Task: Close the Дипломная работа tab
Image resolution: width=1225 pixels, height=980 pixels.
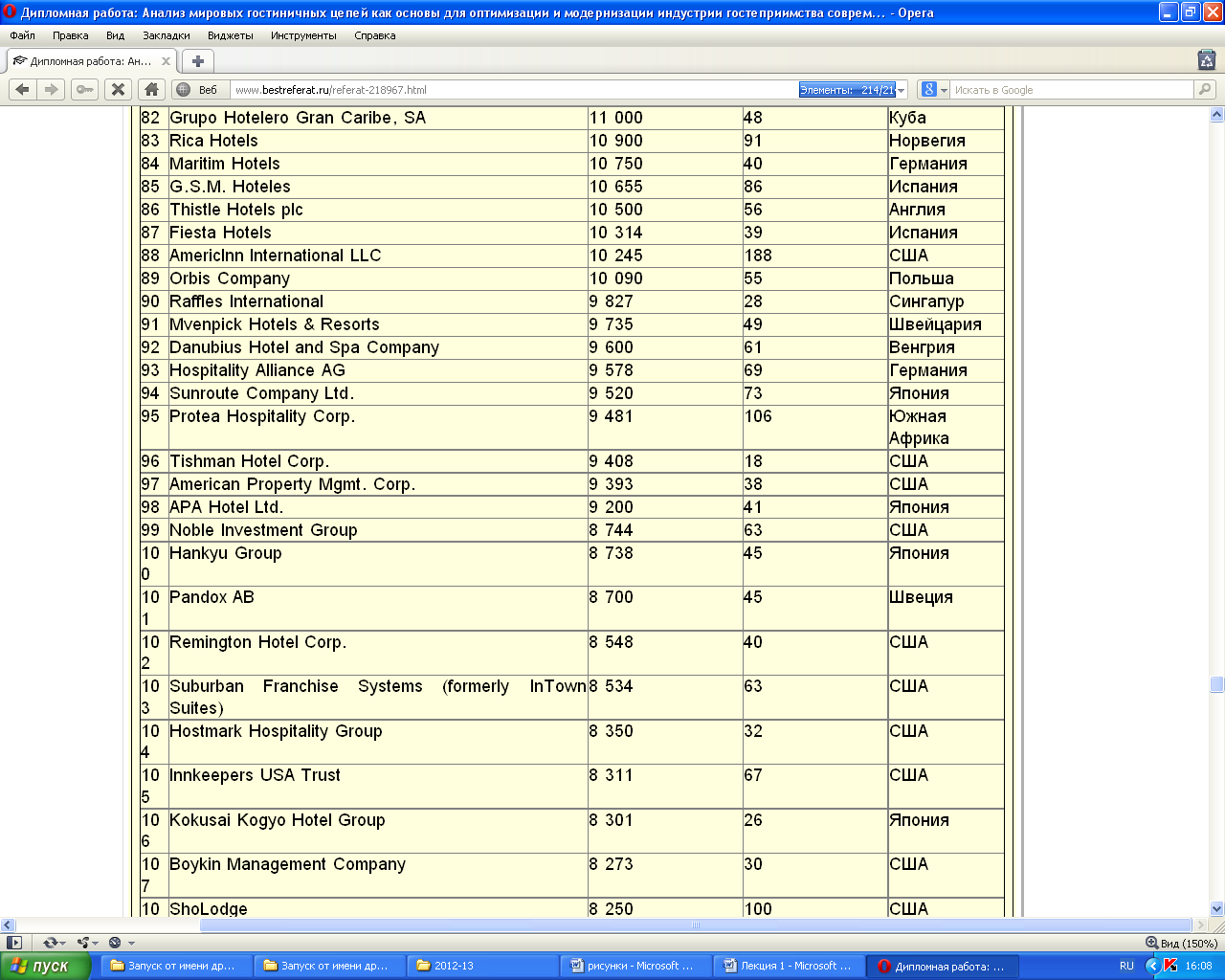Action: 166,61
